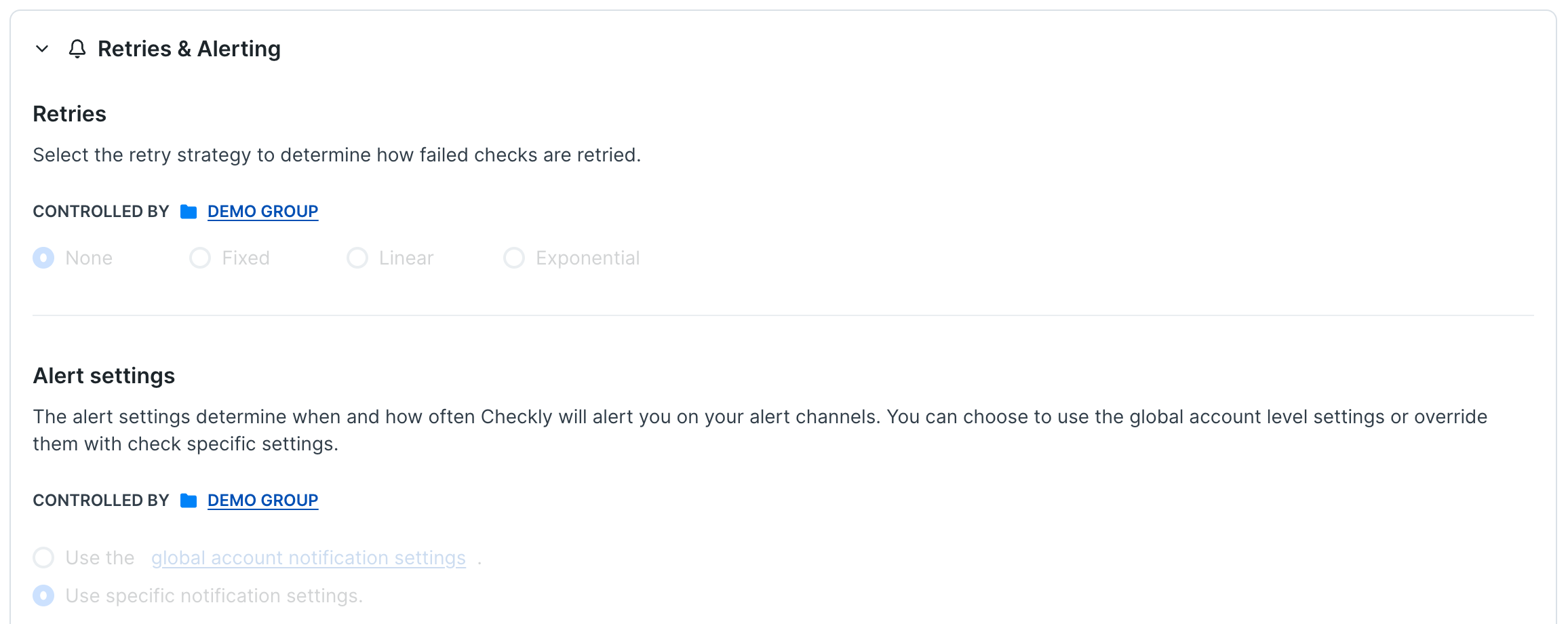Open the global account notification settings link

pos(308,557)
